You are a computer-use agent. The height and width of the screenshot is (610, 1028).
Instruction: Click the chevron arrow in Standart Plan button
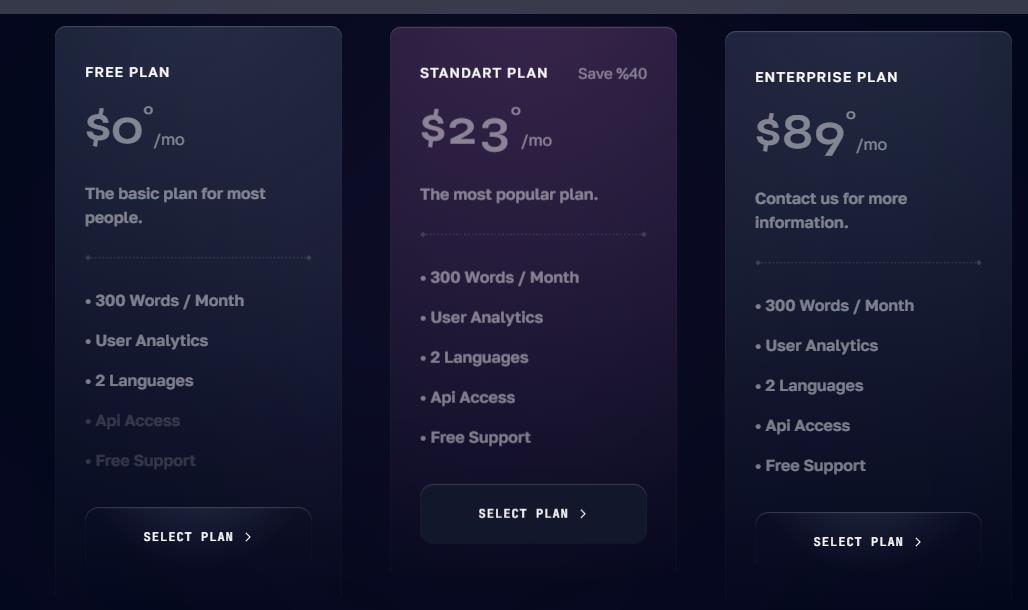[x=583, y=514]
